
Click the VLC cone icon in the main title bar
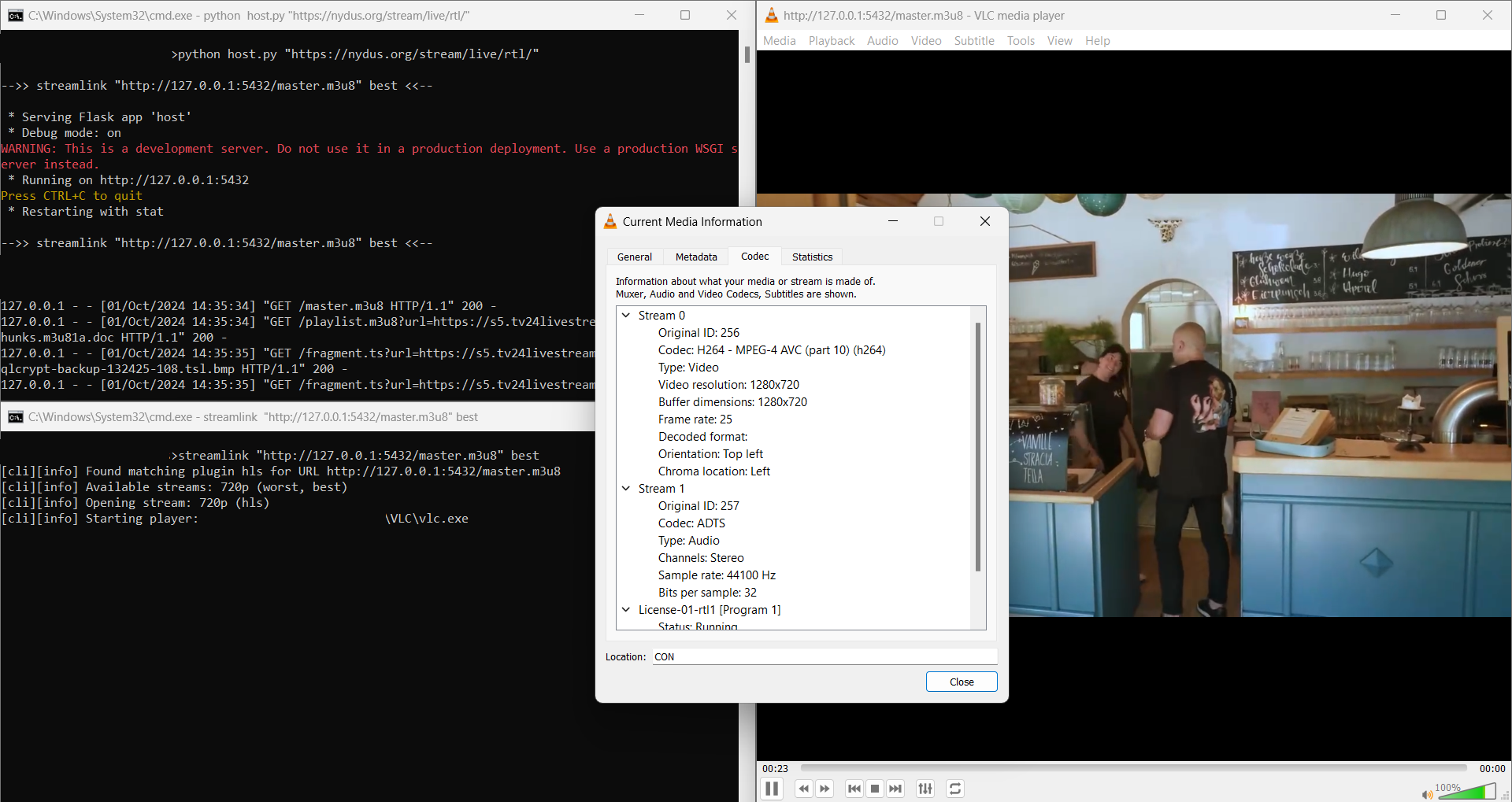point(772,15)
